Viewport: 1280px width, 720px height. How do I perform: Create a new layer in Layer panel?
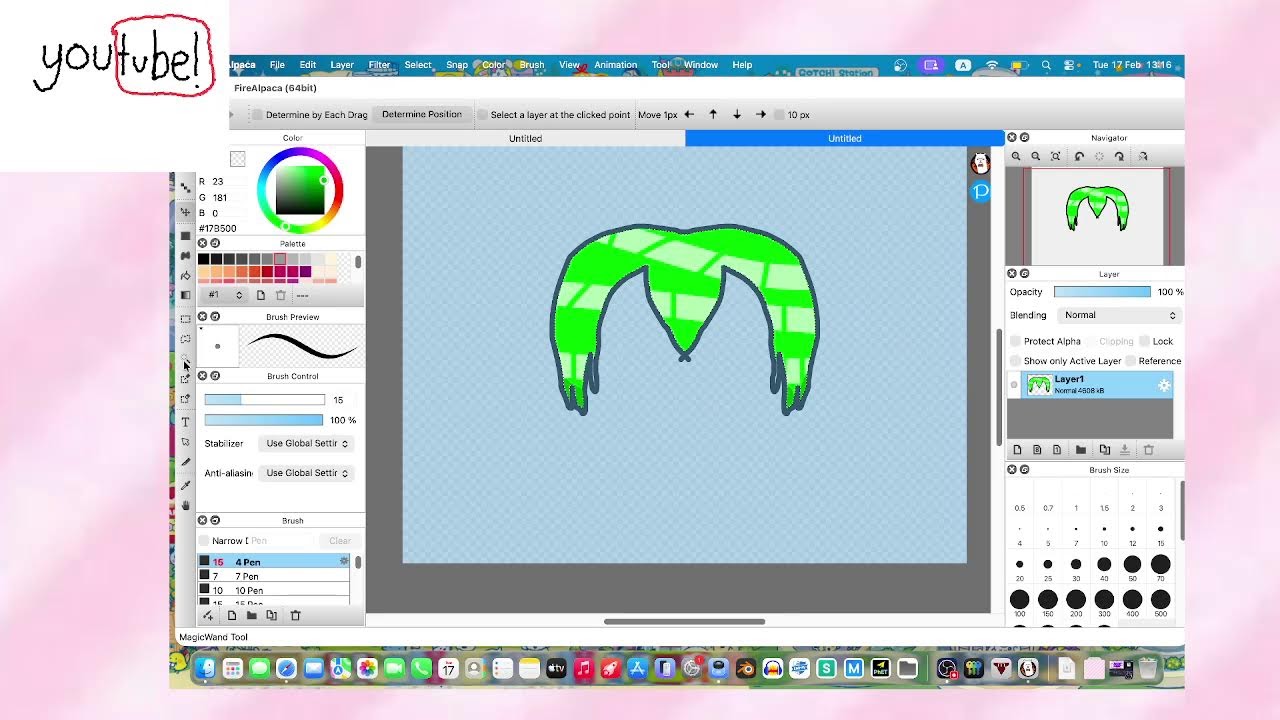click(x=1017, y=450)
